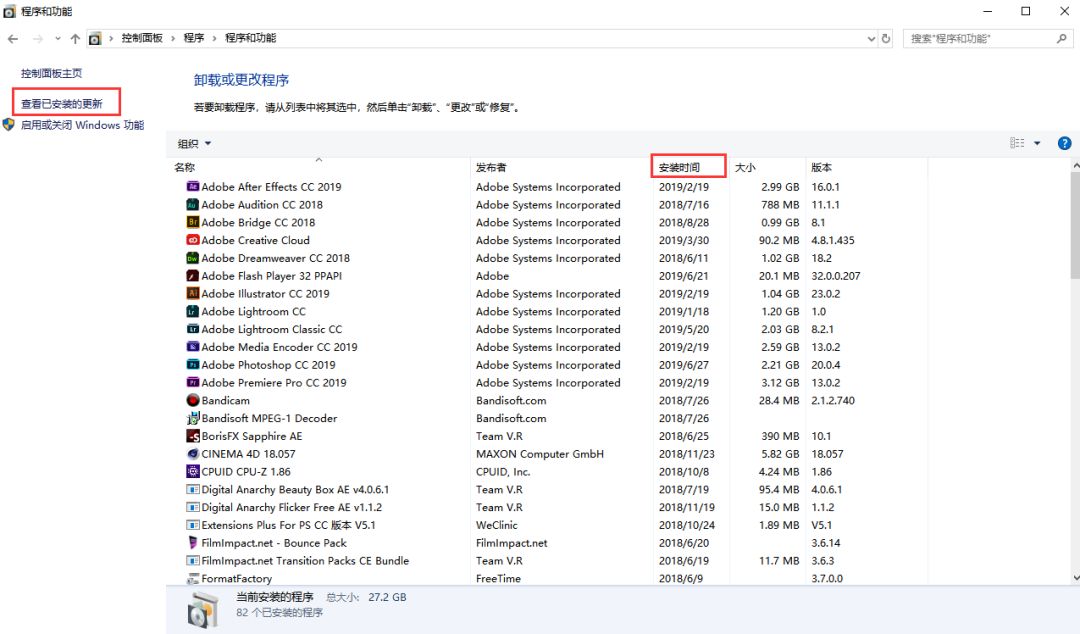The height and width of the screenshot is (634, 1080).
Task: Click the Digital Anarchy Beauty Box icon
Action: (193, 489)
